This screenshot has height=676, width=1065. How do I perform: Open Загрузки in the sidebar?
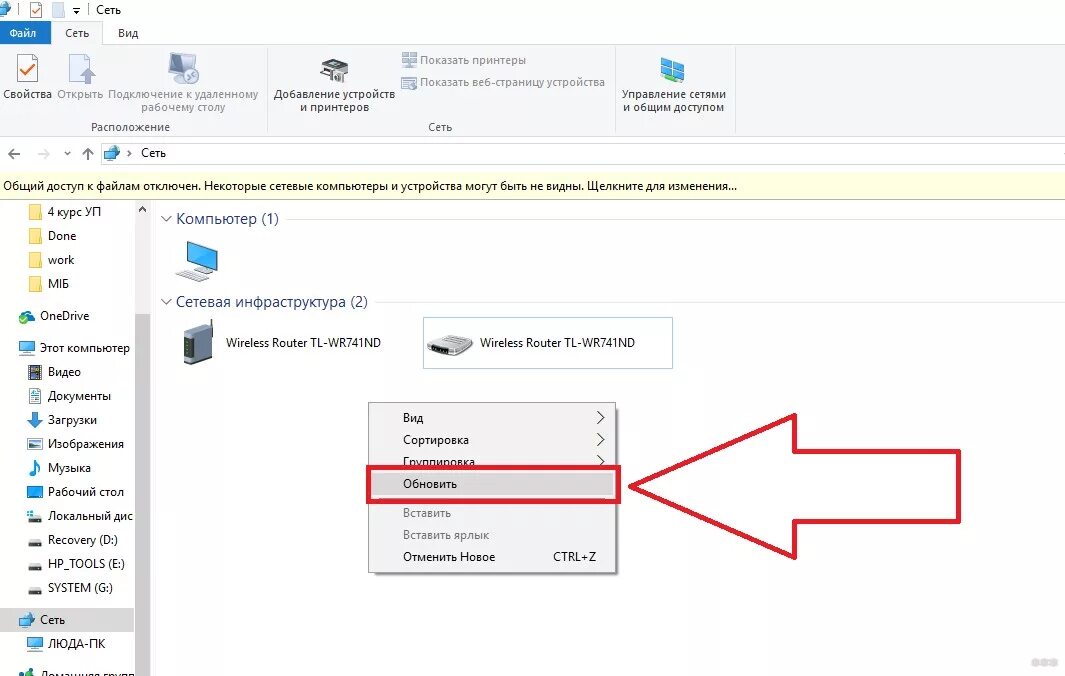(63, 420)
